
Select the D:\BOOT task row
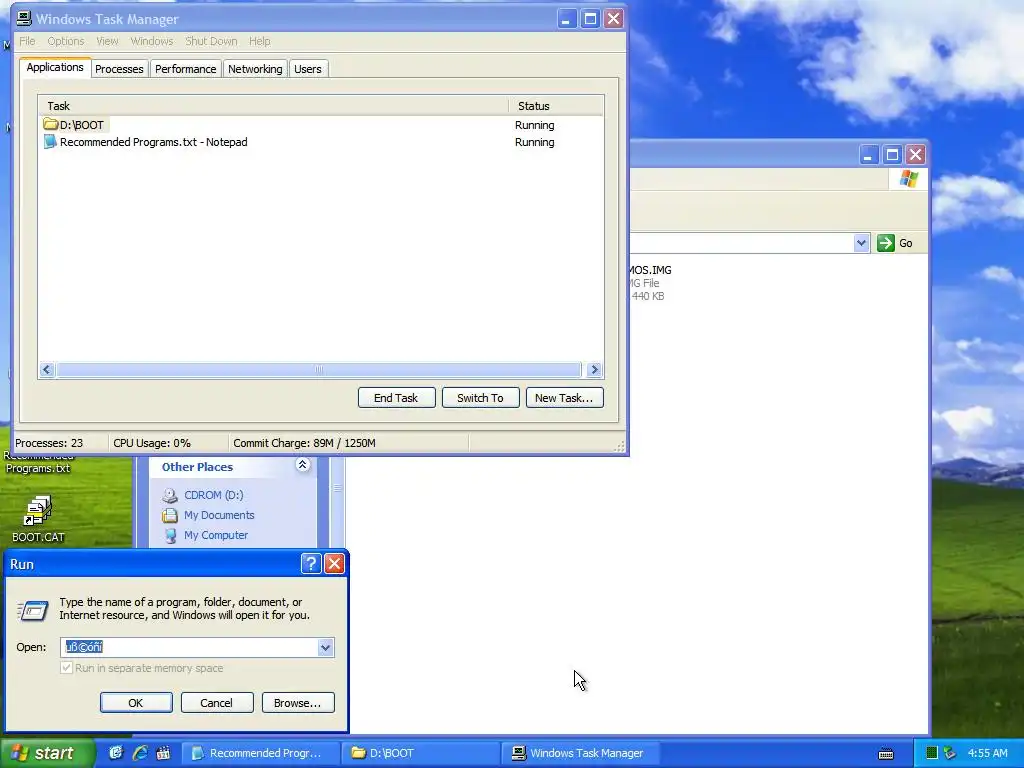tap(321, 125)
